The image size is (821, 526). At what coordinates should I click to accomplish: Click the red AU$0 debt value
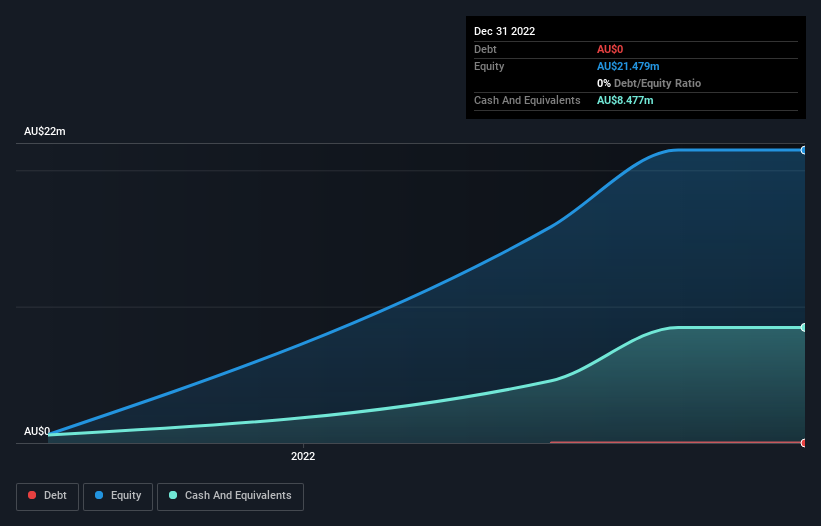[x=610, y=49]
